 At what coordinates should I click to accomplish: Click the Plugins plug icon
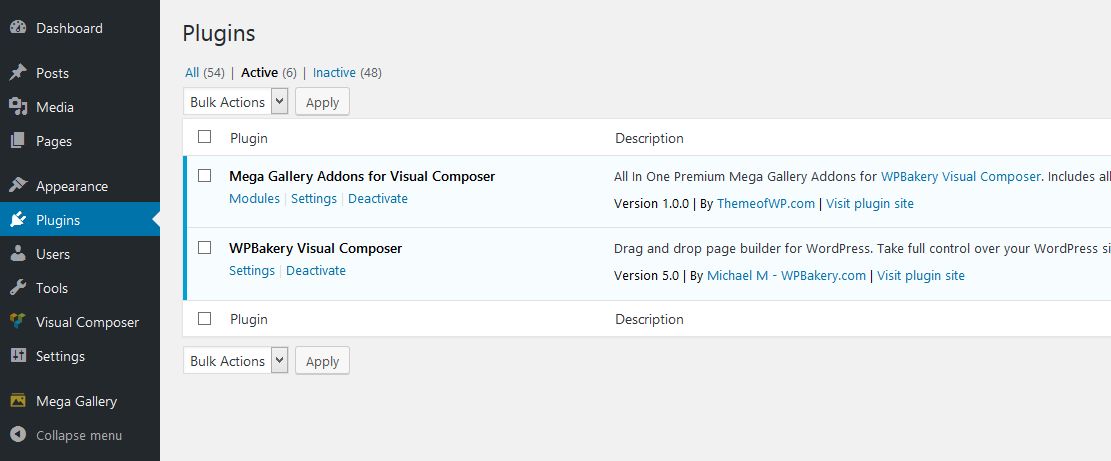[18, 220]
